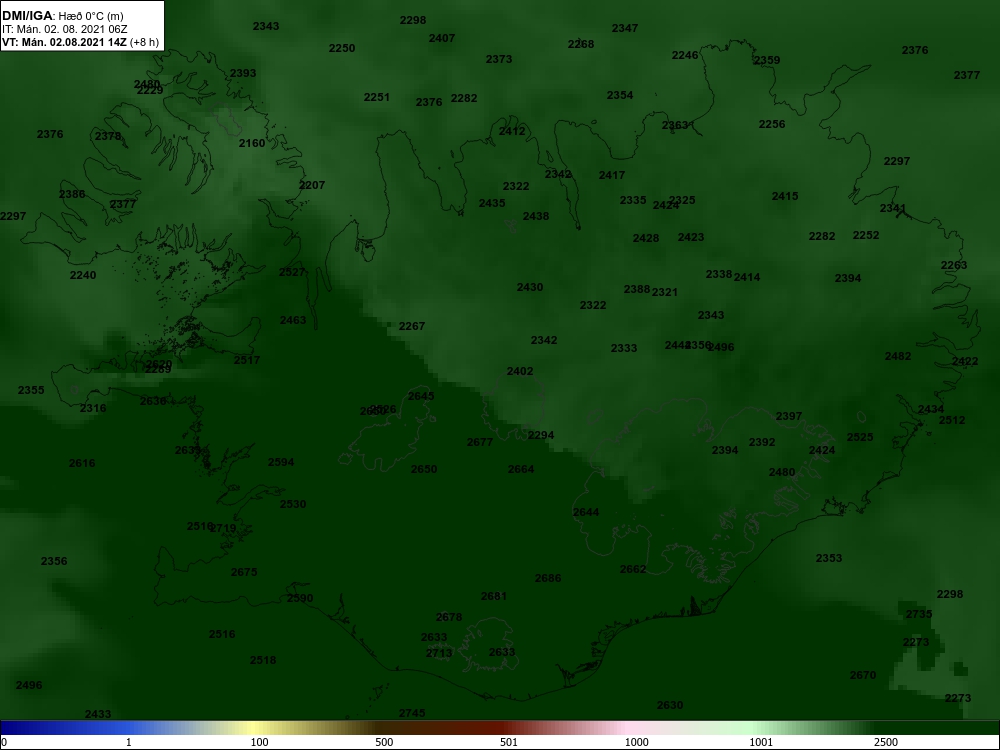
Task: Select the map value 2675
Action: pos(244,573)
